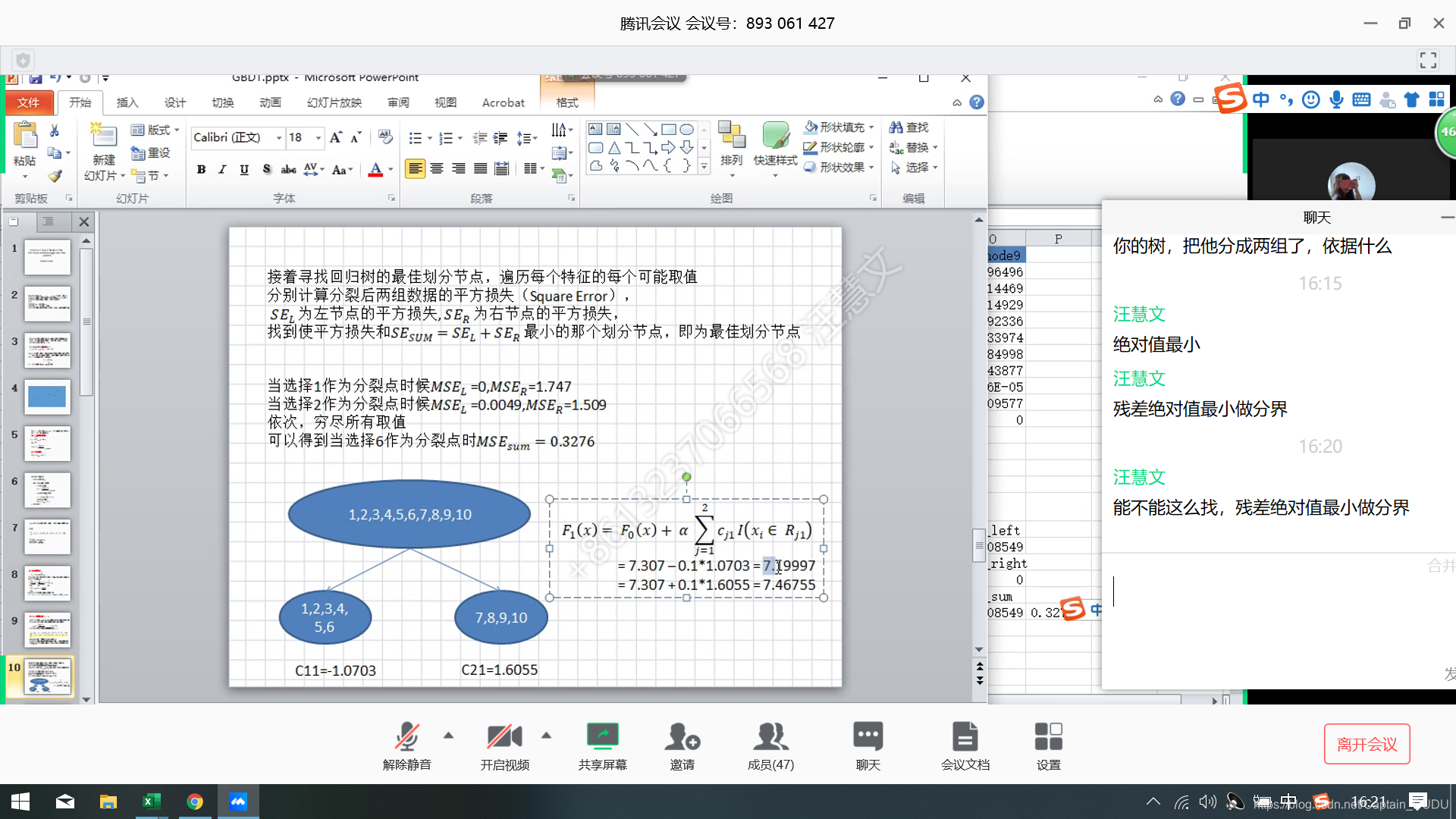Apply strikethrough to text
Viewport: 1456px width, 819px height.
point(288,169)
